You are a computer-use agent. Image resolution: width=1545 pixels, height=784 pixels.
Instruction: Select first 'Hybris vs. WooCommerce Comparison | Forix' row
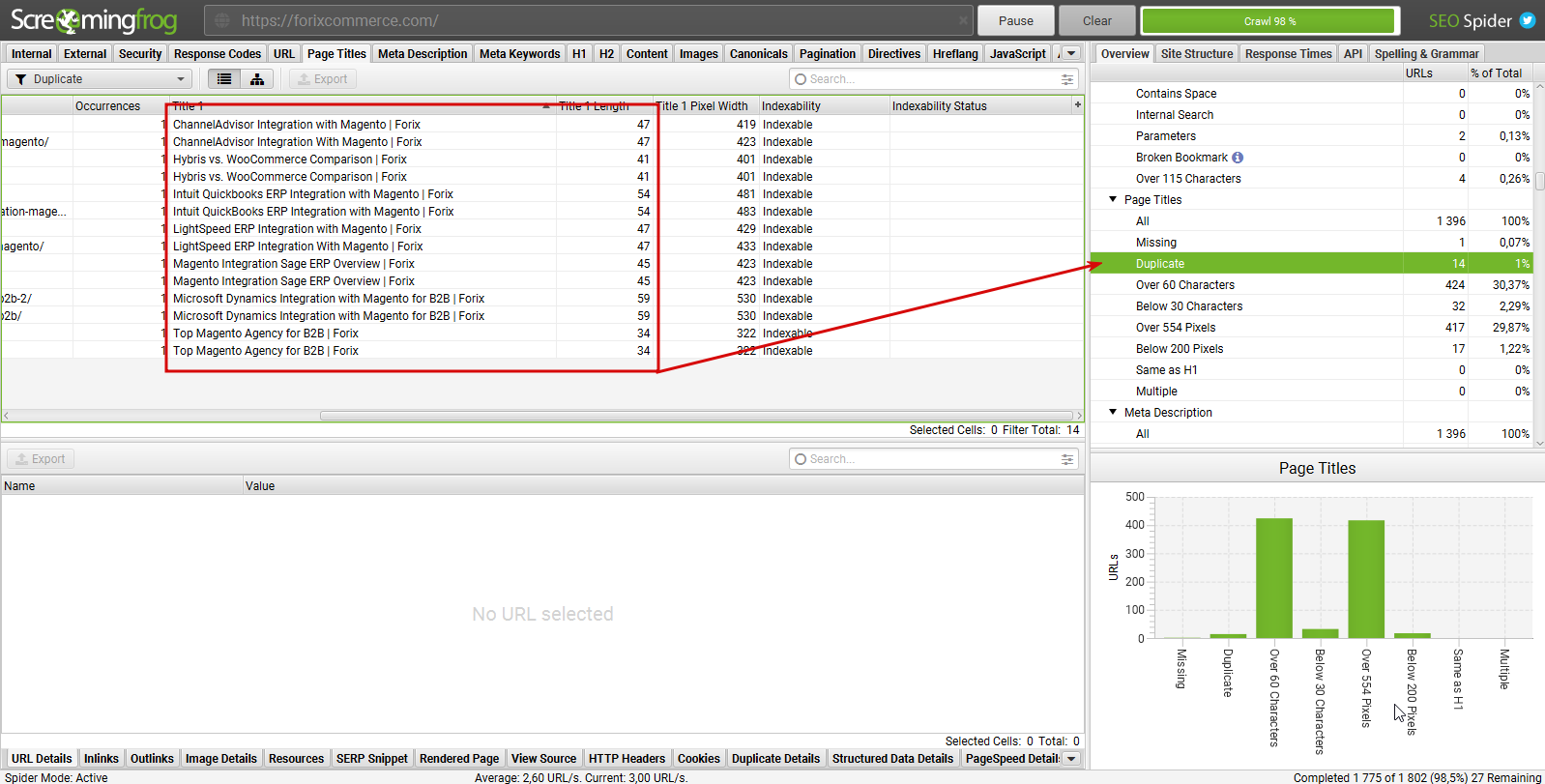(x=541, y=160)
